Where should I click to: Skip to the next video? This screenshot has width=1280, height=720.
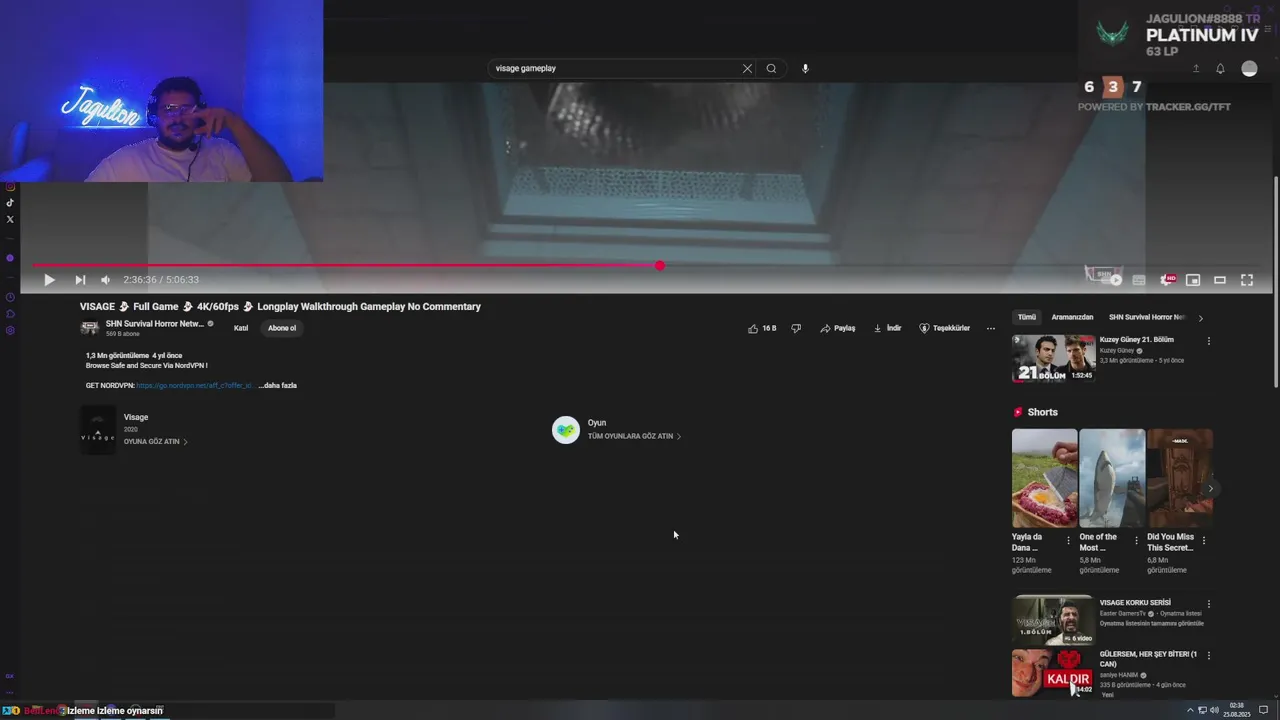[x=80, y=280]
